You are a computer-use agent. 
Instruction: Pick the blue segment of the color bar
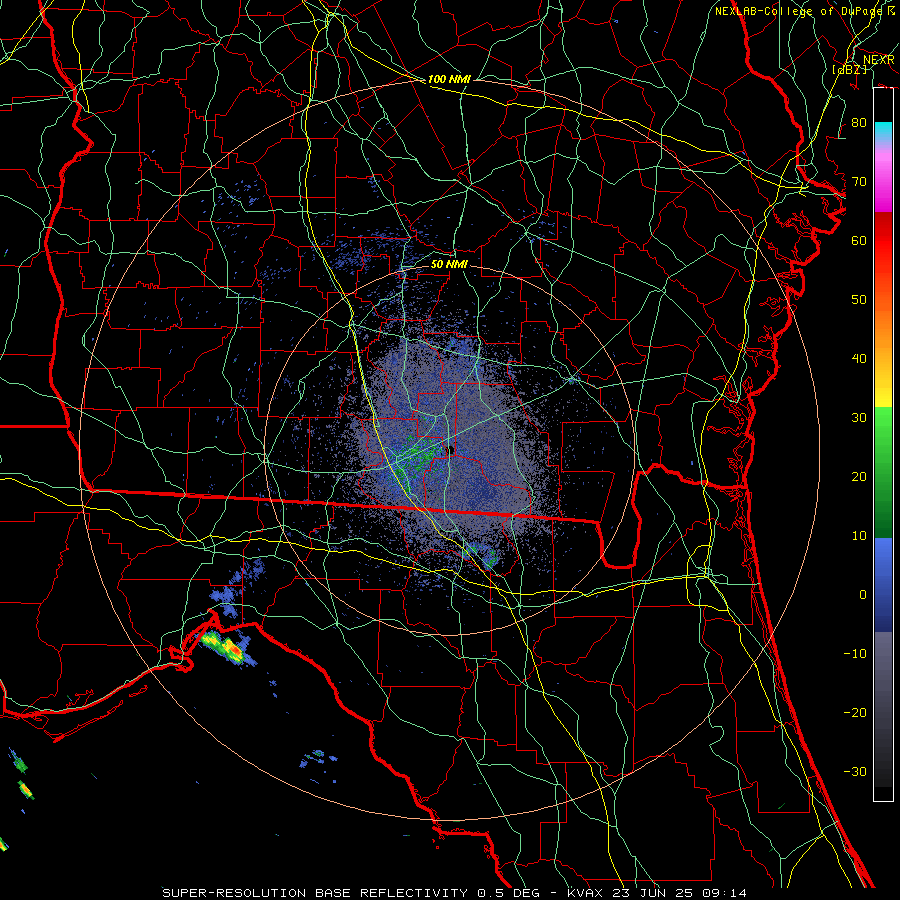pyautogui.click(x=883, y=584)
